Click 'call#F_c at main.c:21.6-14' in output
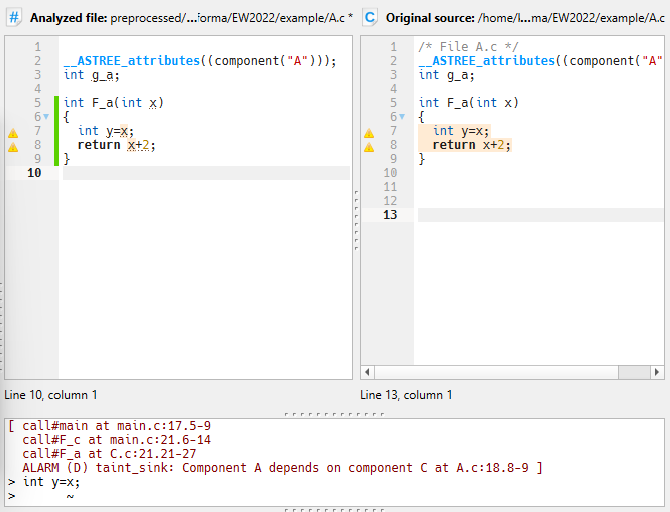Viewport: 670px width, 512px height. tap(117, 440)
